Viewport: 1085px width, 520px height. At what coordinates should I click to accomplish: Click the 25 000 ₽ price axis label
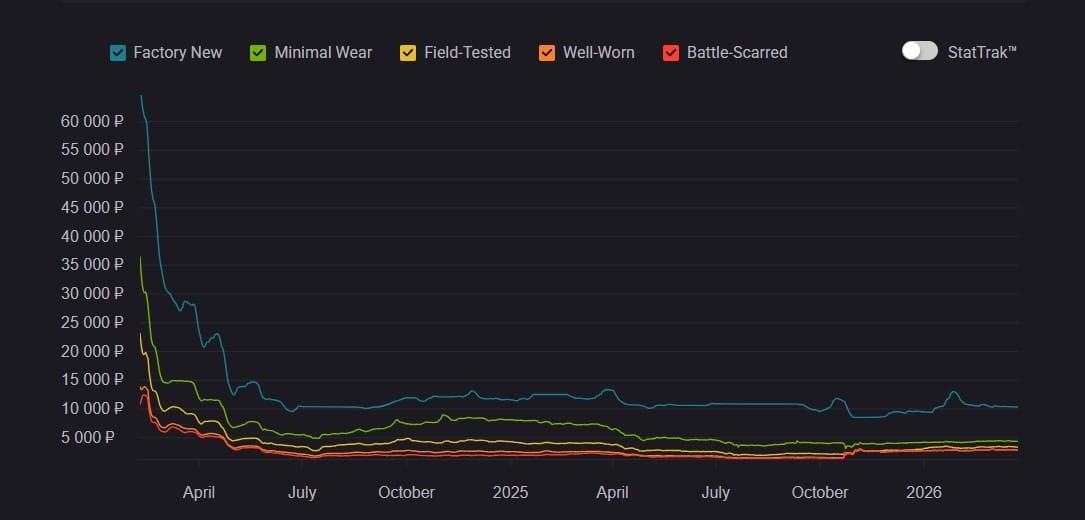[92, 322]
